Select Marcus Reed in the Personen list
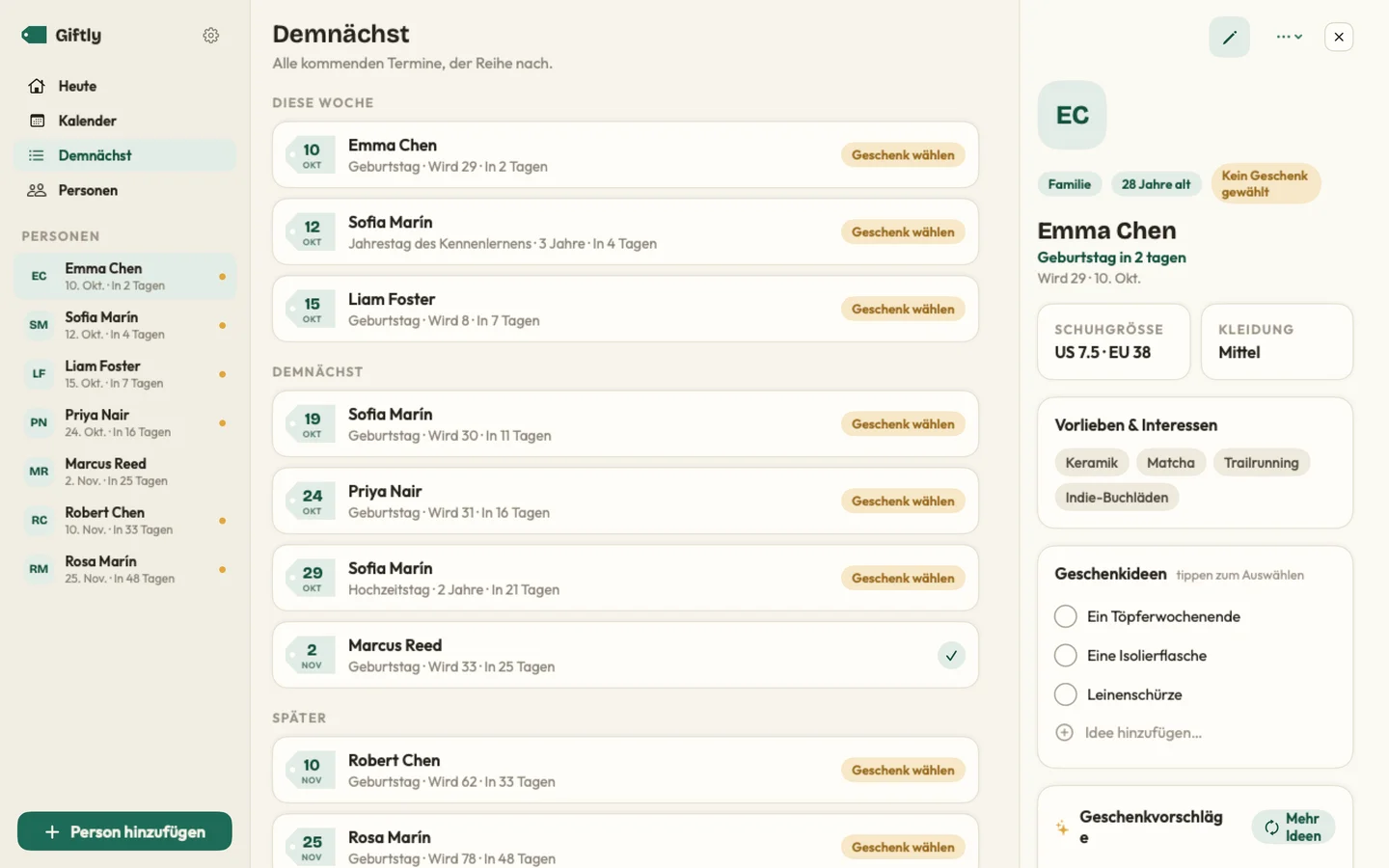Image resolution: width=1389 pixels, height=868 pixels. tap(124, 472)
